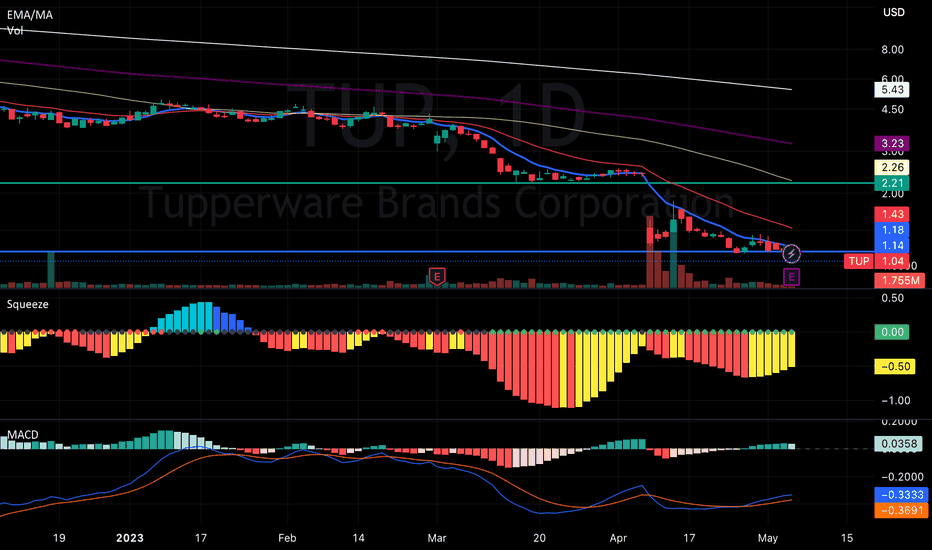Click the 2.26 cream price label
Image resolution: width=932 pixels, height=550 pixels.
[x=892, y=168]
